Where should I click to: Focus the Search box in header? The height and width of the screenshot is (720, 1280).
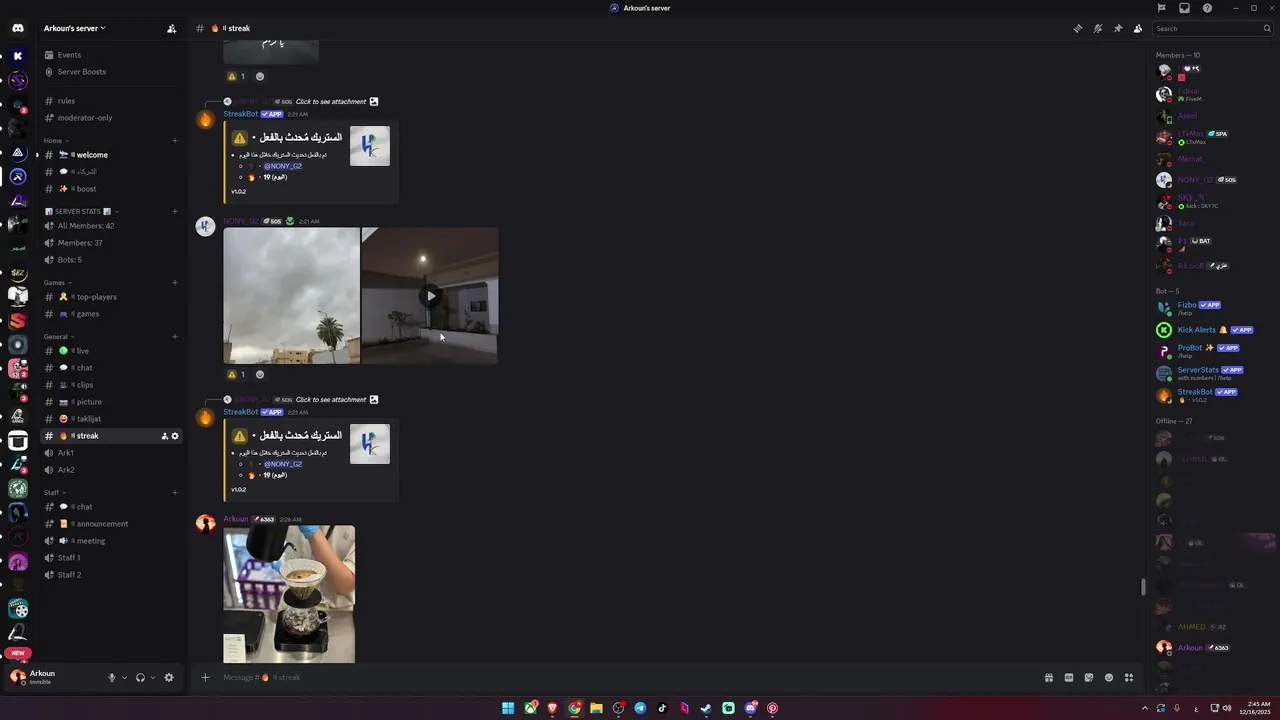[1211, 28]
